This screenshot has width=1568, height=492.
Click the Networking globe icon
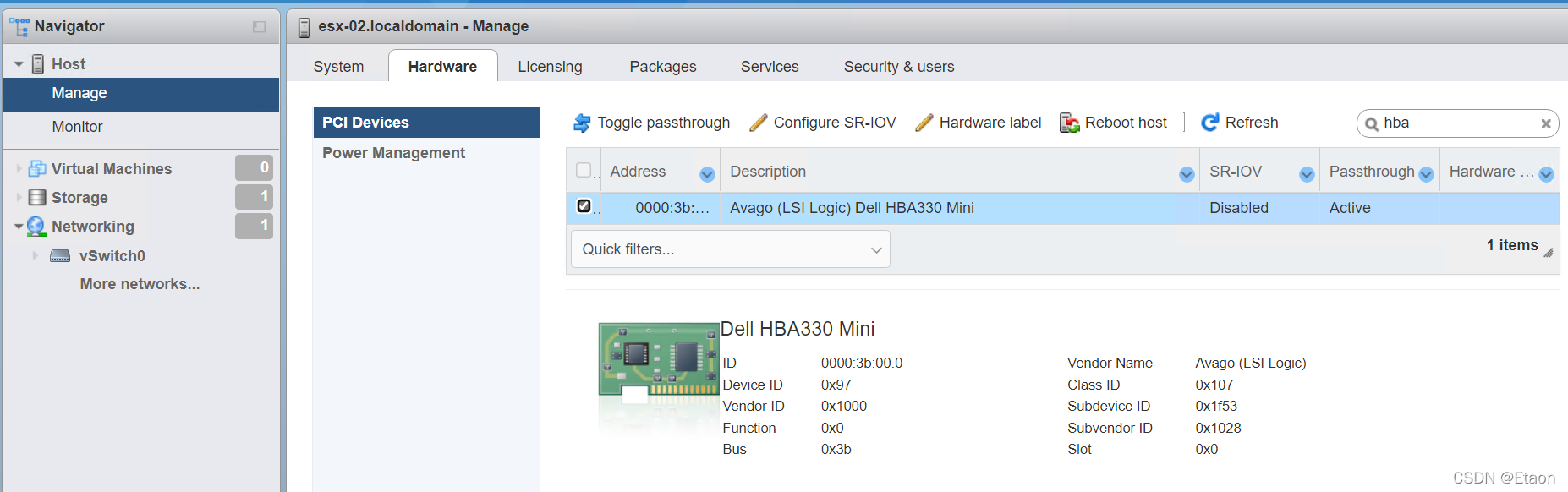pos(36,226)
